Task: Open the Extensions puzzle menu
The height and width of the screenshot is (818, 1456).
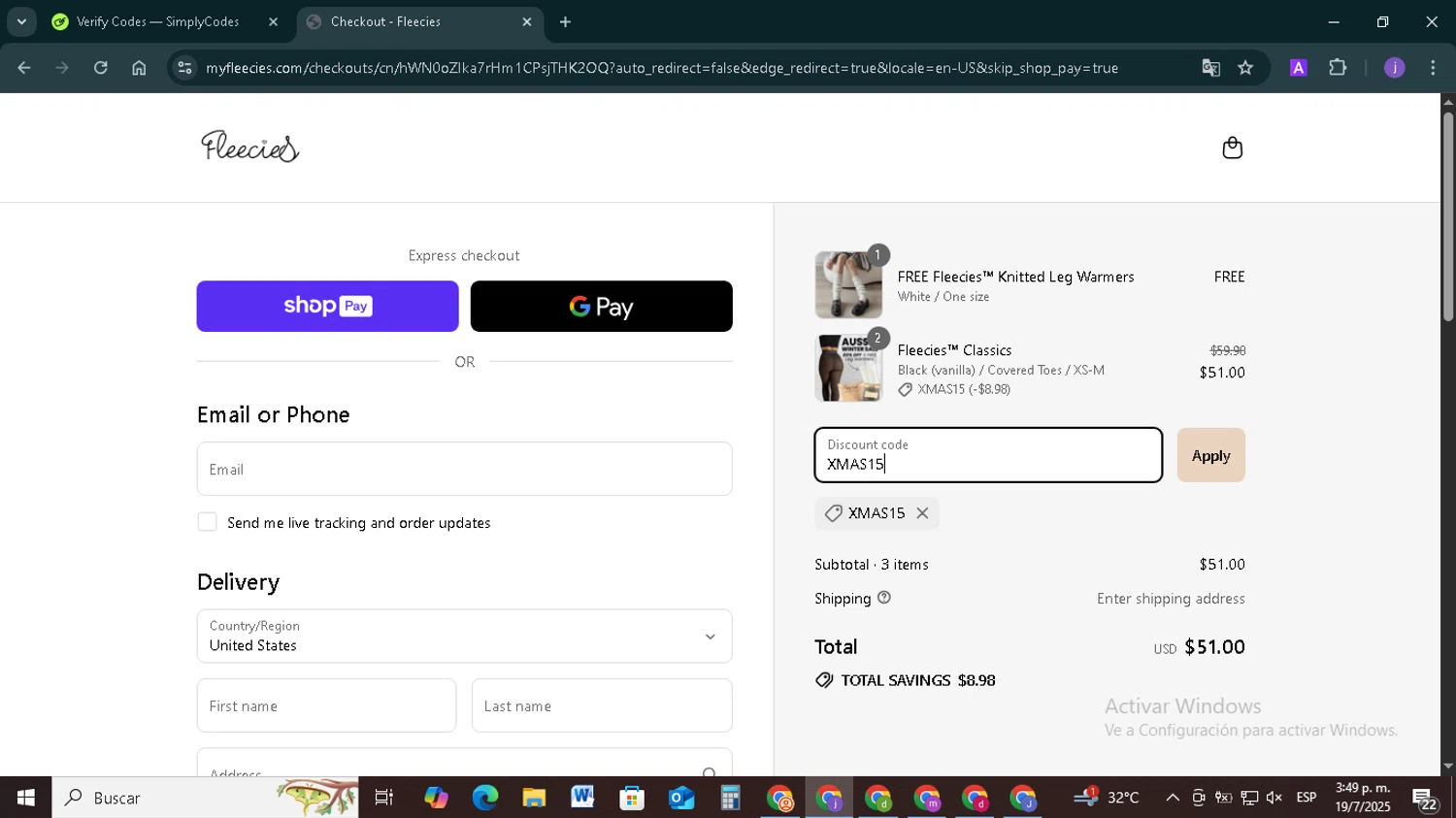Action: 1338,68
